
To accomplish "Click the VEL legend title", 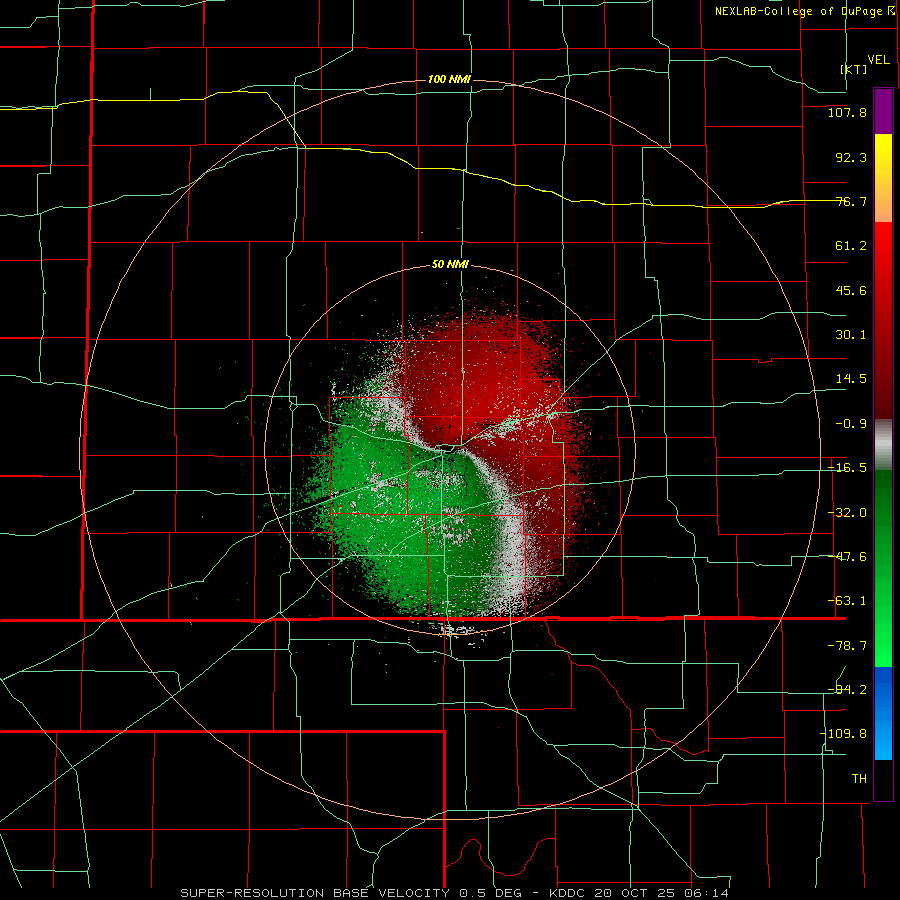I will click(x=878, y=60).
